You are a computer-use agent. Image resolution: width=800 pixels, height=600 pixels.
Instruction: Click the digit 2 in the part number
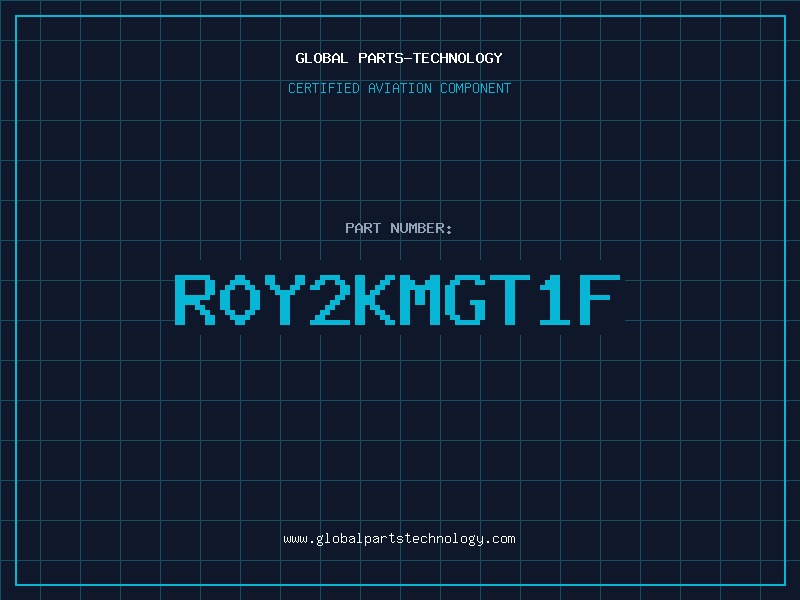[330, 299]
